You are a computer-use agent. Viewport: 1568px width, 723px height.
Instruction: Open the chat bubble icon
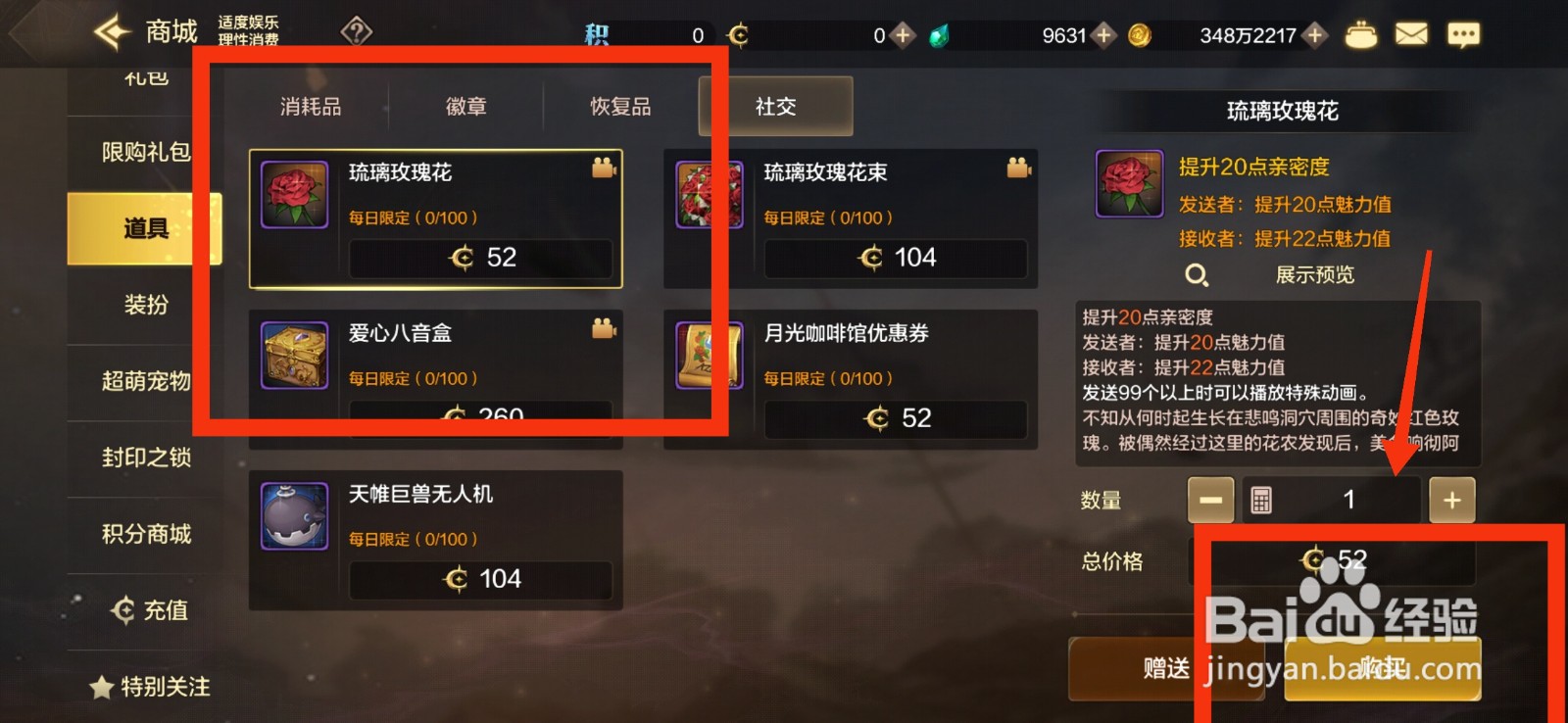(x=1463, y=35)
